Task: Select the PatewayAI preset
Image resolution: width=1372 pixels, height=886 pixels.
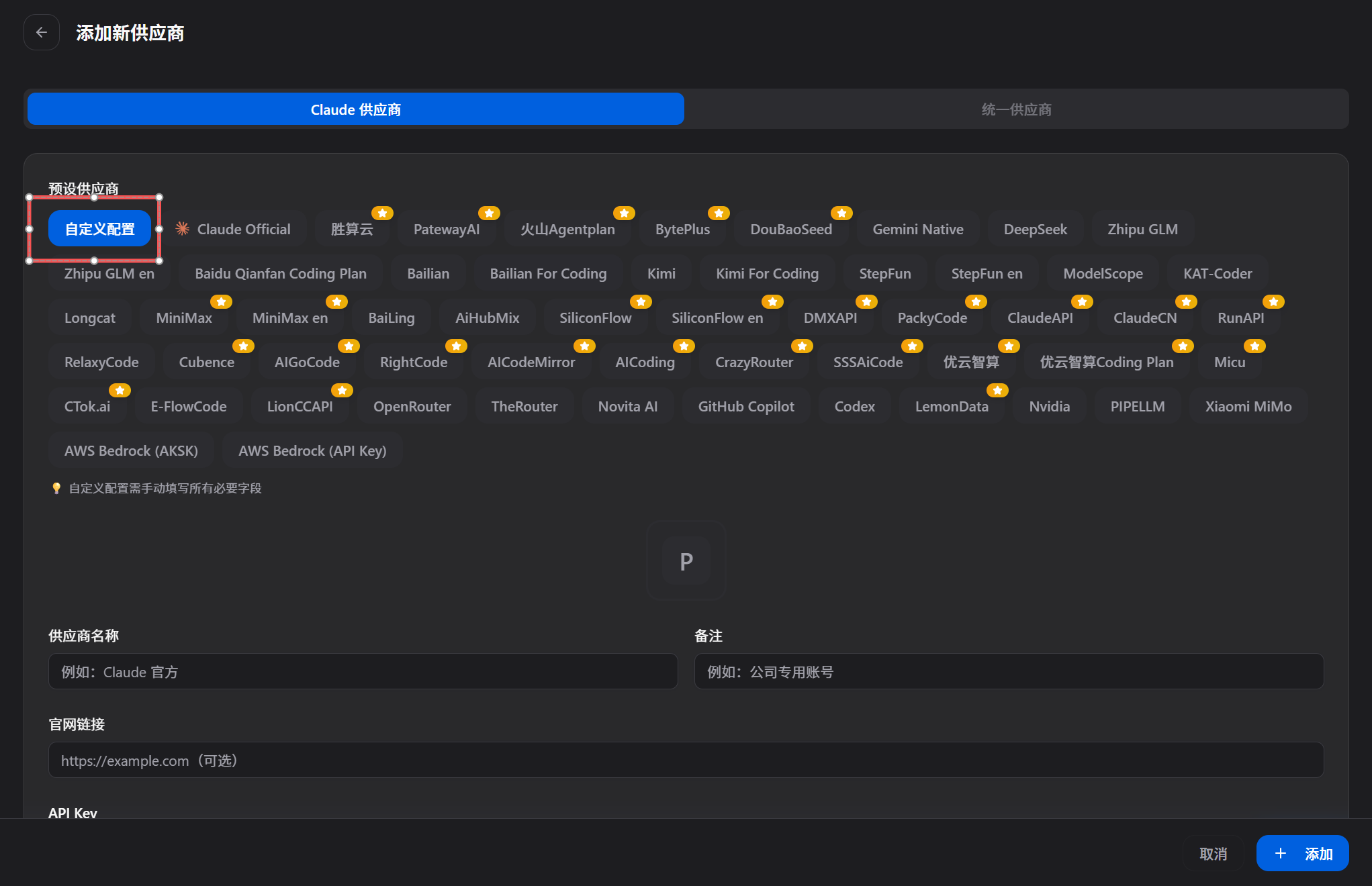Action: tap(447, 229)
